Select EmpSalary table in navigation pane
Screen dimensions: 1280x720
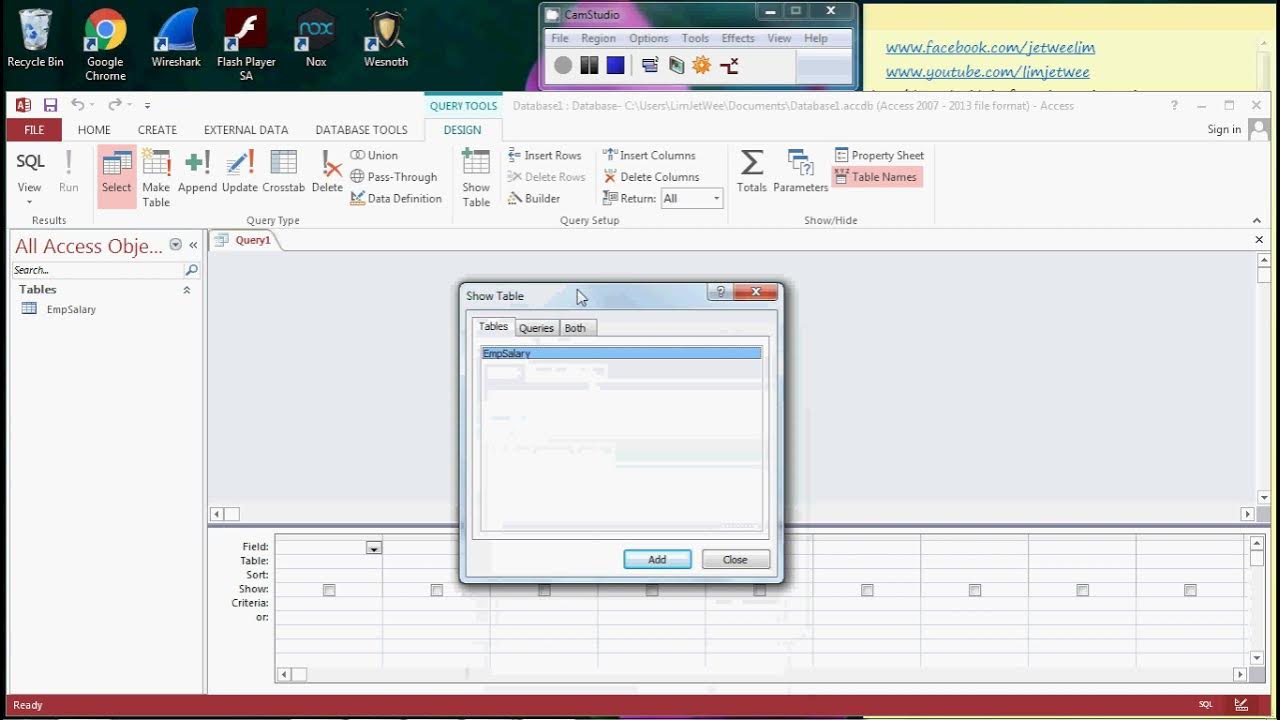pyautogui.click(x=71, y=309)
